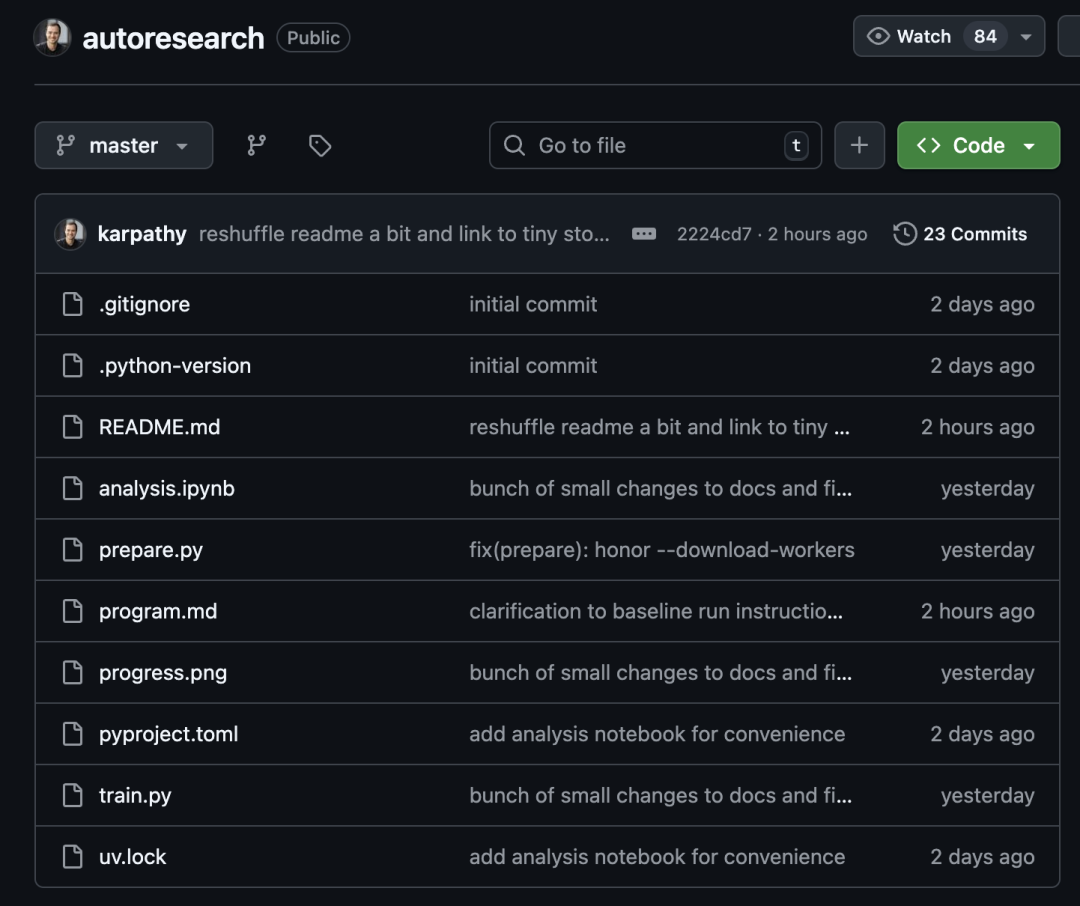Open the Watch options dropdown arrow
Screen dimensions: 1080x906
click(1026, 37)
